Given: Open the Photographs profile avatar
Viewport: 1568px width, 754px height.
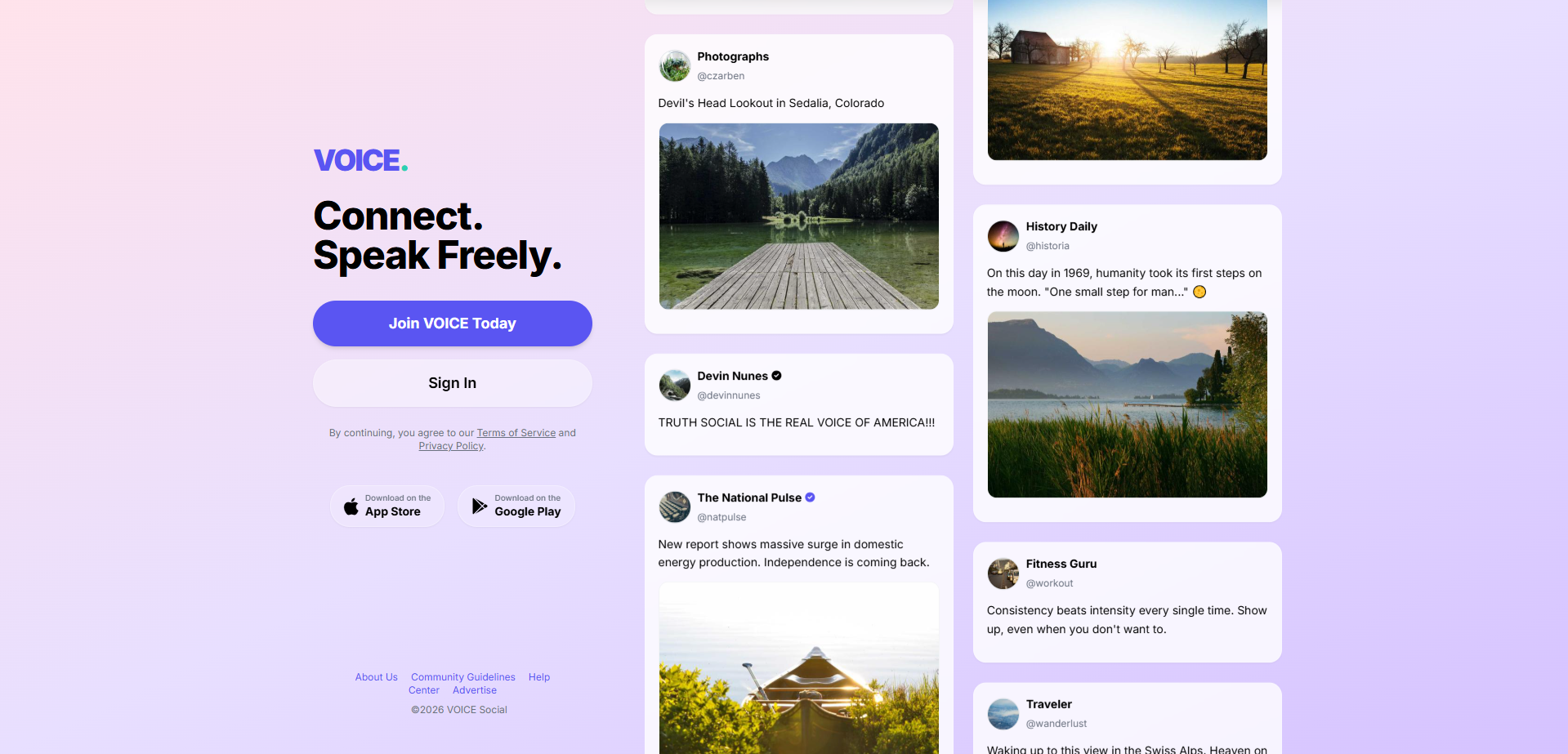Looking at the screenshot, I should click(x=675, y=66).
